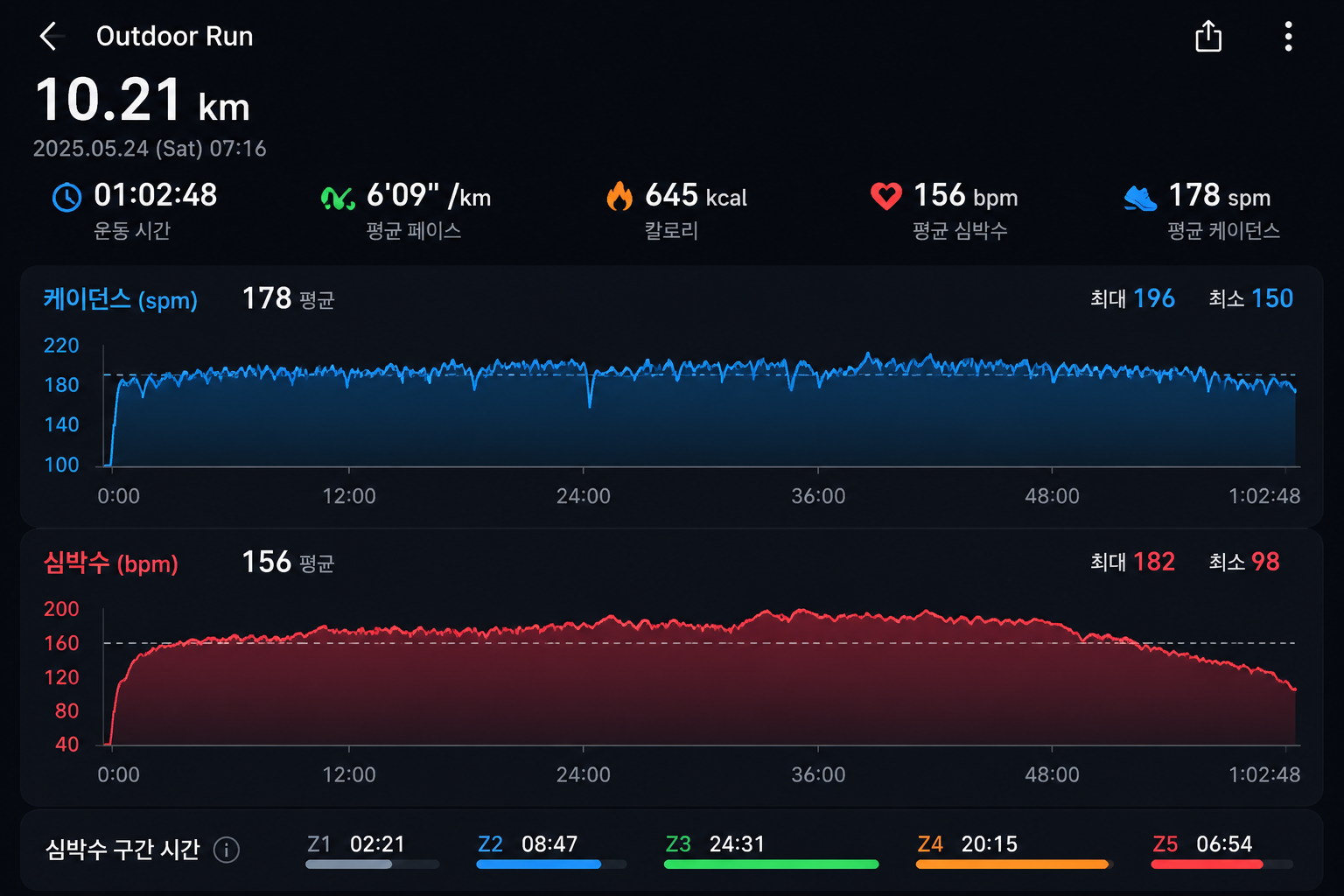Tap heart rate minimum value 98
Image resolution: width=1344 pixels, height=896 pixels.
[1265, 562]
